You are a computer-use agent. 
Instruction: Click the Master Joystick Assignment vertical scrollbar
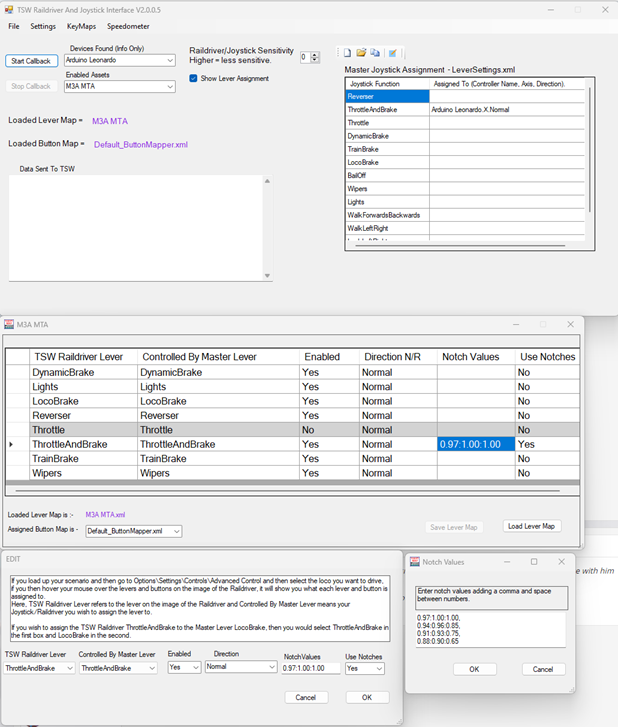click(590, 148)
